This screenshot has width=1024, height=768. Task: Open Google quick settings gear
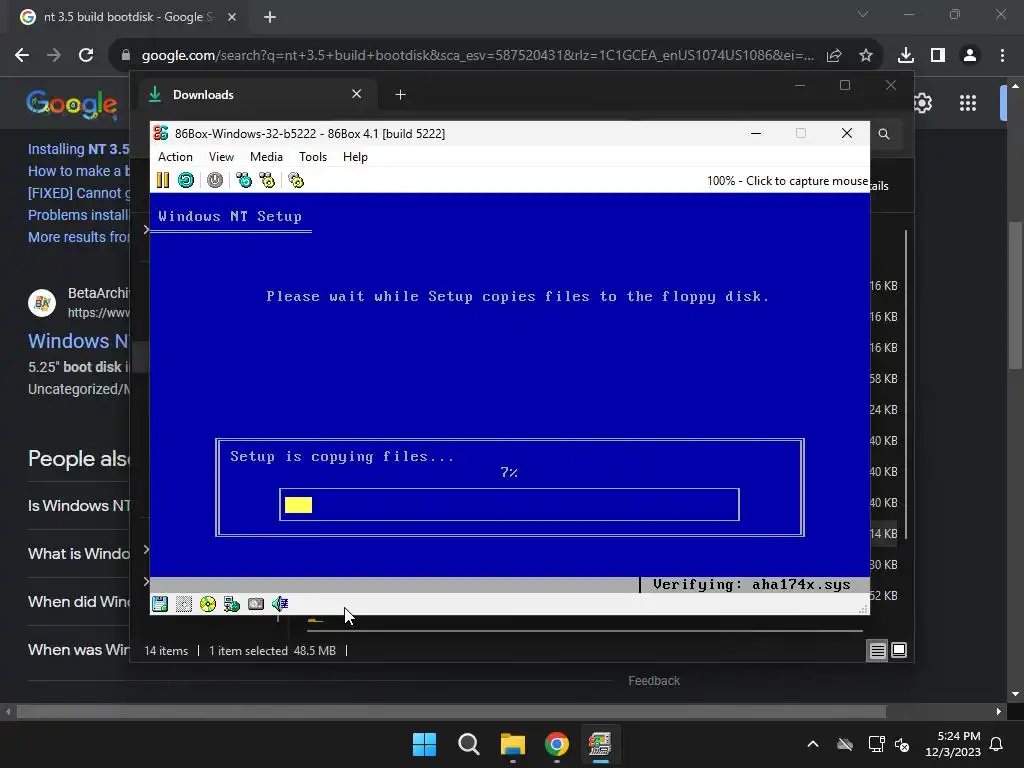click(922, 103)
